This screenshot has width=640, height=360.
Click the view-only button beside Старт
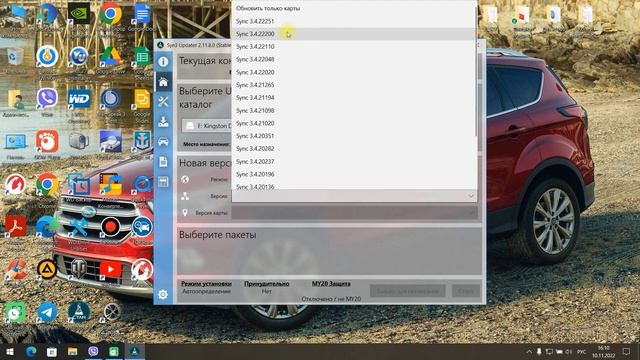(407, 291)
